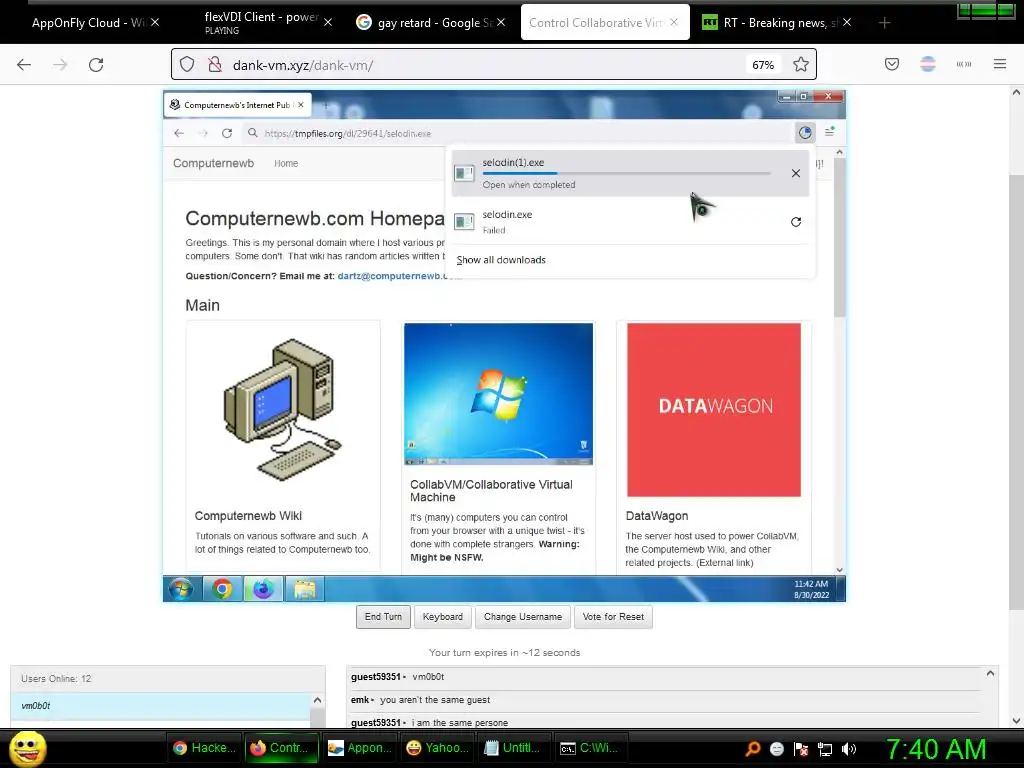Click the red DataWagon thumbnail
The width and height of the screenshot is (1024, 768).
point(714,409)
